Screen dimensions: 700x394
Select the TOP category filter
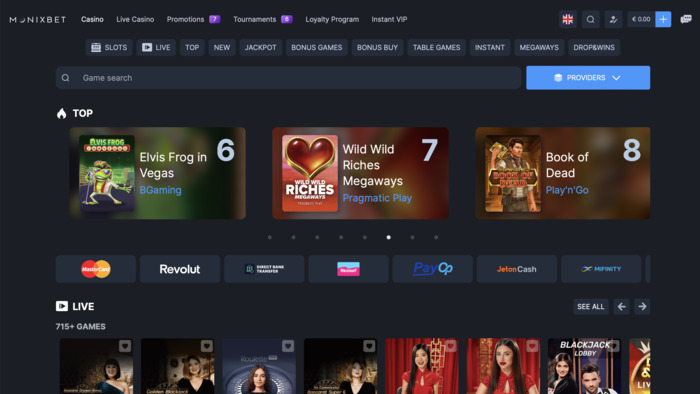pyautogui.click(x=192, y=47)
